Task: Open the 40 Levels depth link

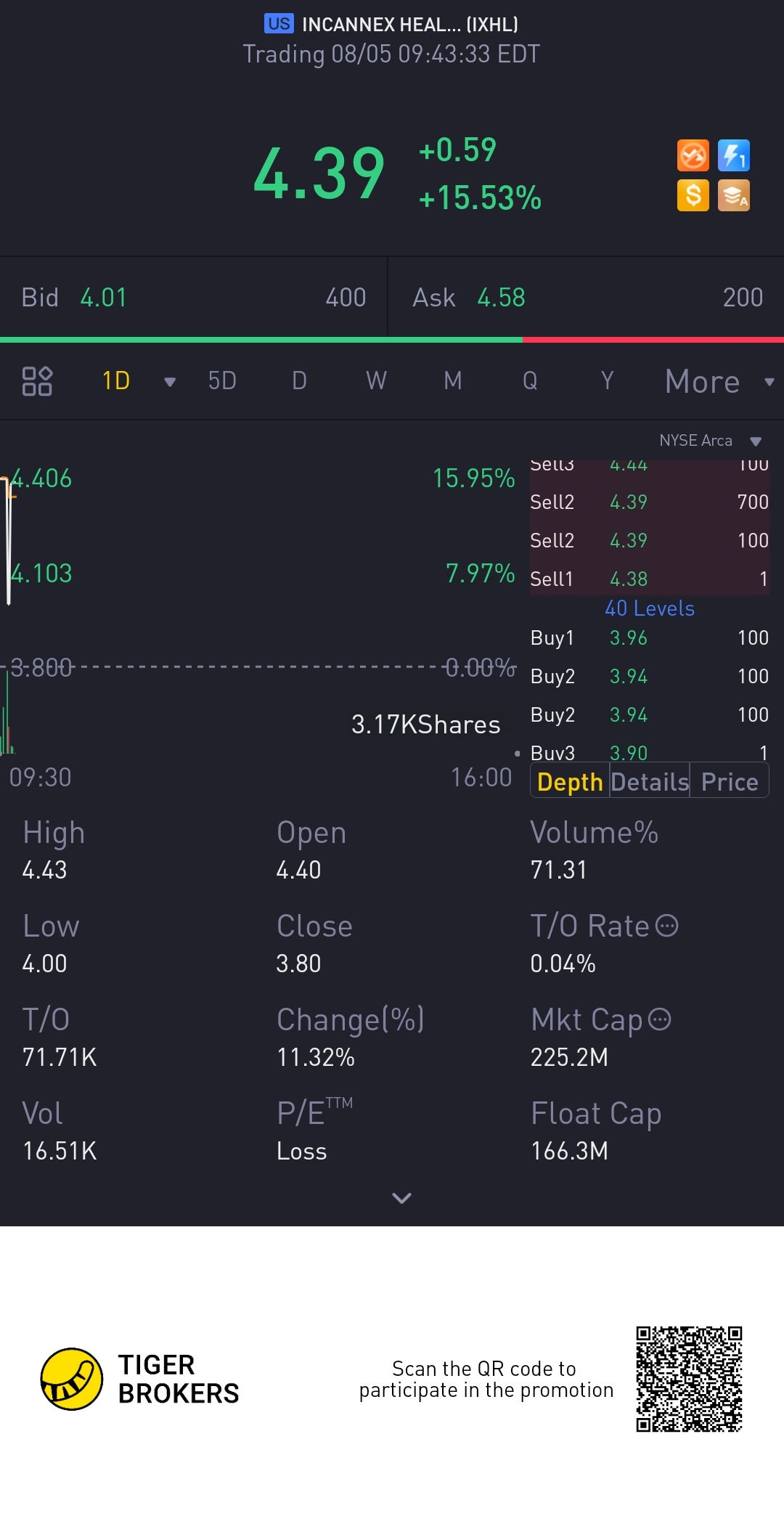Action: tap(649, 608)
